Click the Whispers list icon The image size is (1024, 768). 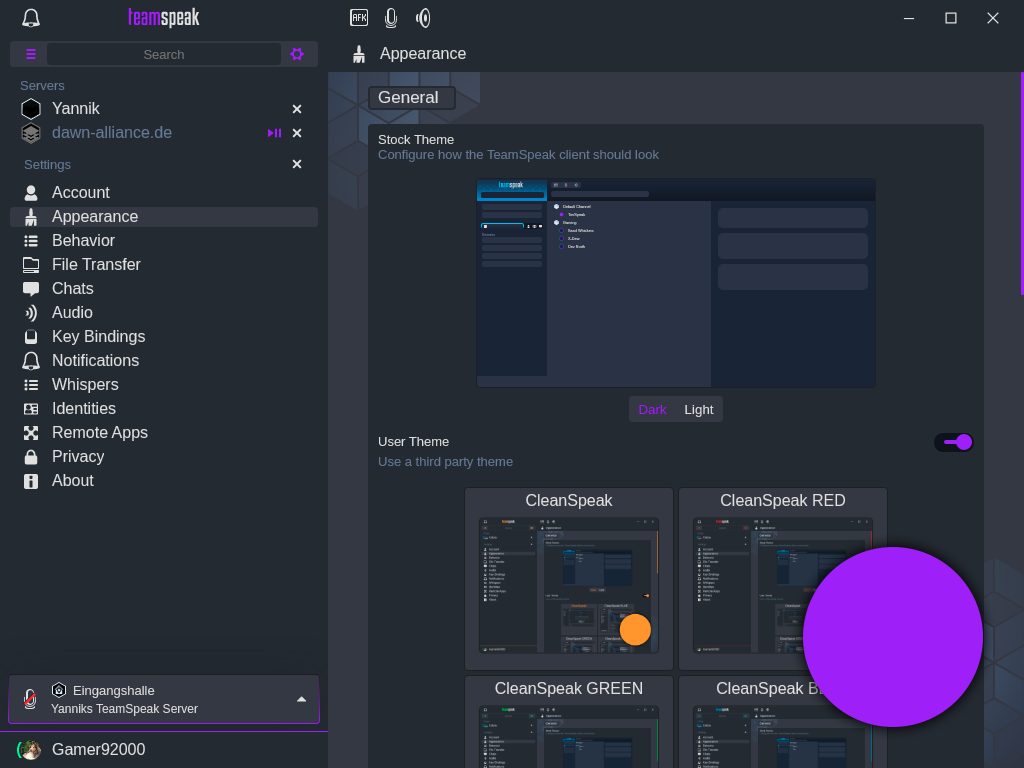[31, 385]
